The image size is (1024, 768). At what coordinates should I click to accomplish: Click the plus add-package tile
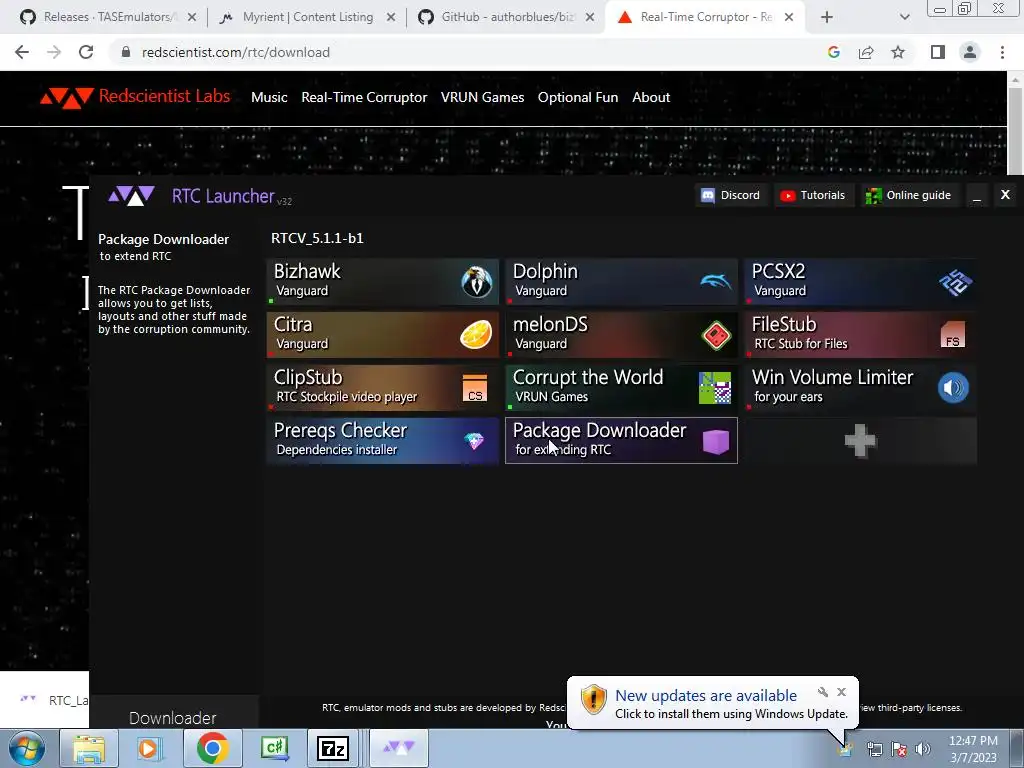pos(860,441)
